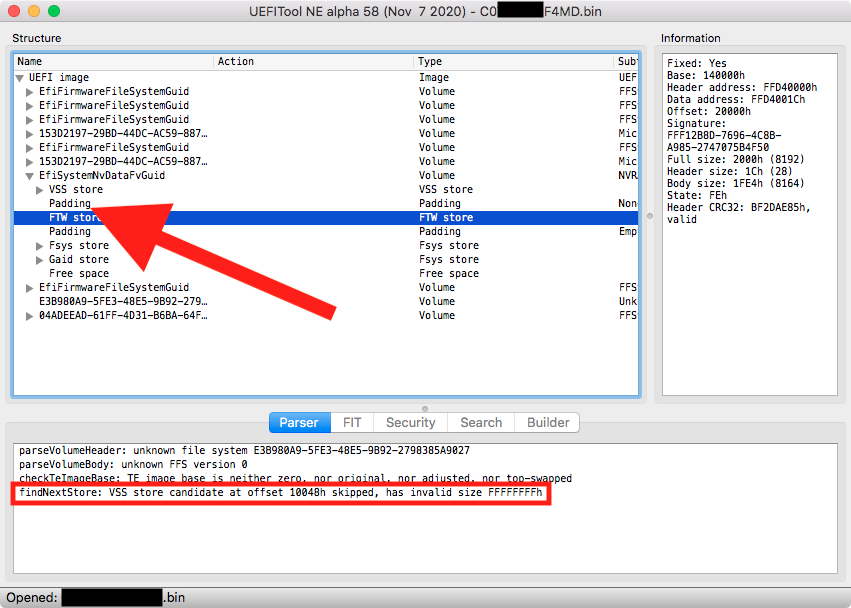The height and width of the screenshot is (608, 851).
Task: Click the Offset: 20000h line
Action: point(709,112)
